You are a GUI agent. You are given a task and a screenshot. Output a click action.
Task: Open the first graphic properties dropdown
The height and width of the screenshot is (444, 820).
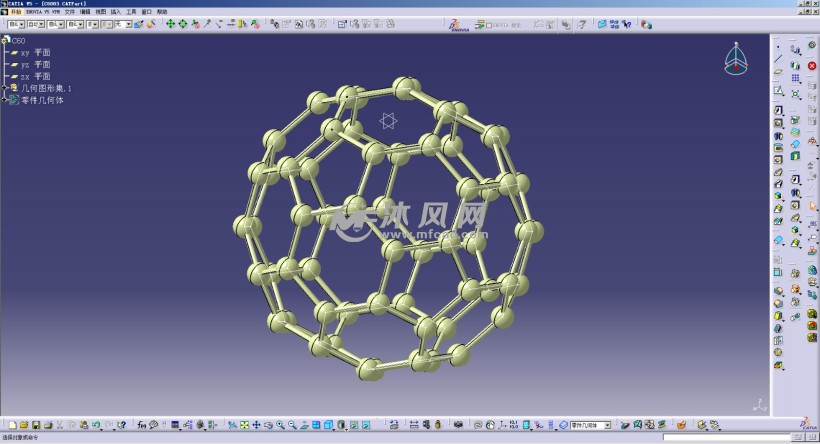(16, 24)
